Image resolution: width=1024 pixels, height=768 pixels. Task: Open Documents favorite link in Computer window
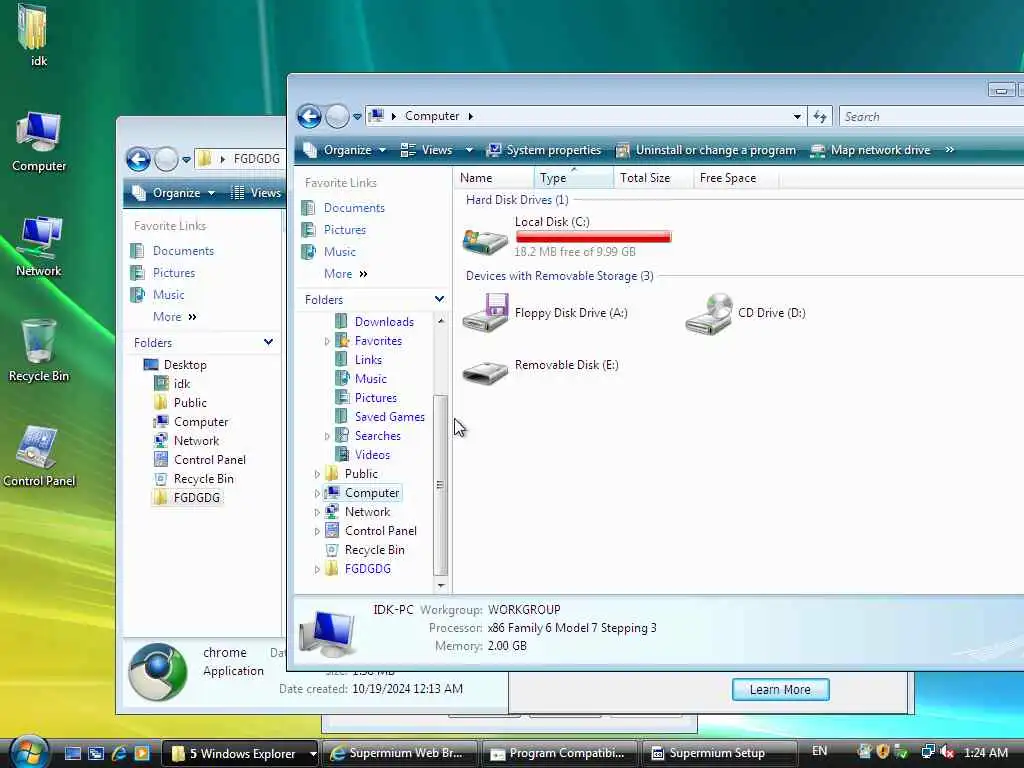(354, 208)
